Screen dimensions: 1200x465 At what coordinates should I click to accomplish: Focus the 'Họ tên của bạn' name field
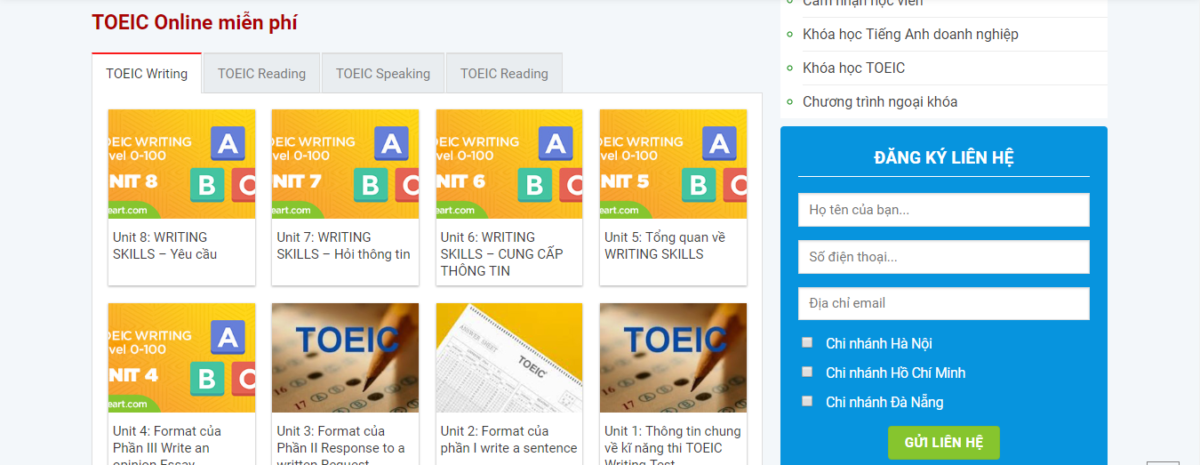[x=943, y=210]
